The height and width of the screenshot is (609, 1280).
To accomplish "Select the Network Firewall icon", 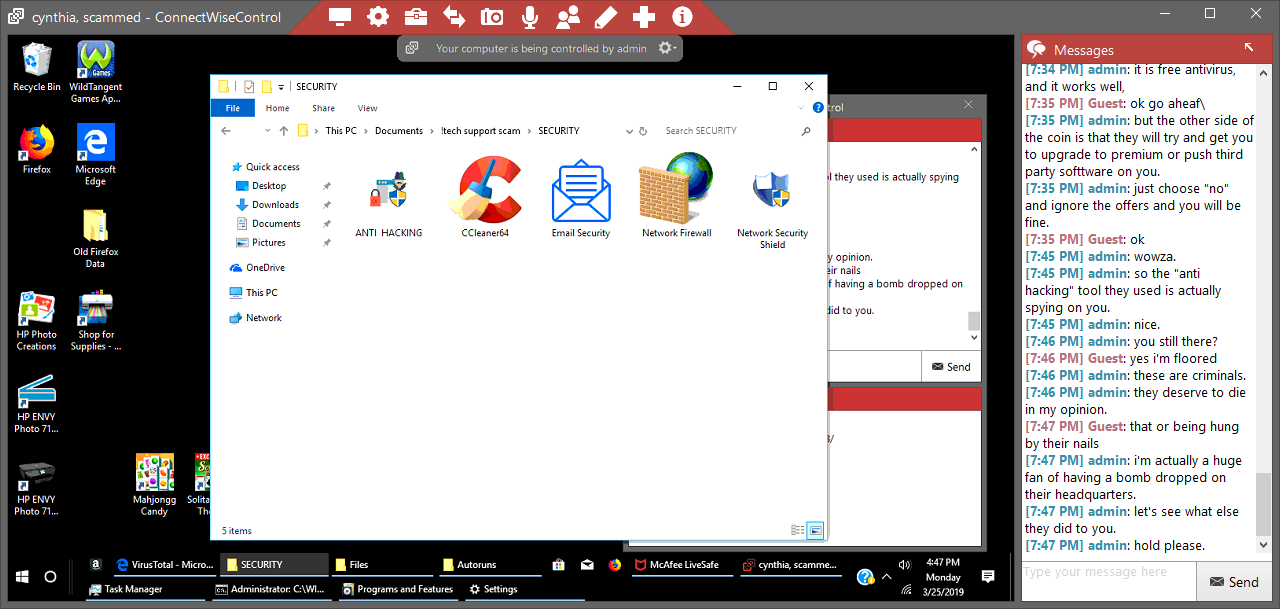I will pyautogui.click(x=676, y=197).
